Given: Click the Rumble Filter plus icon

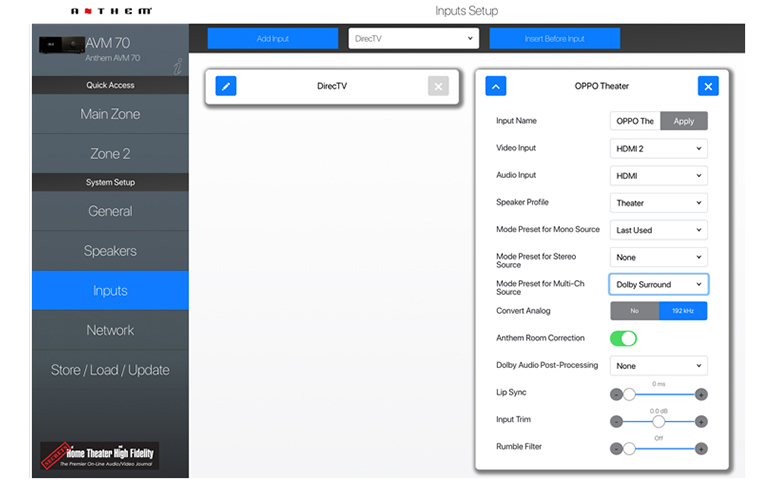Looking at the screenshot, I should (701, 448).
